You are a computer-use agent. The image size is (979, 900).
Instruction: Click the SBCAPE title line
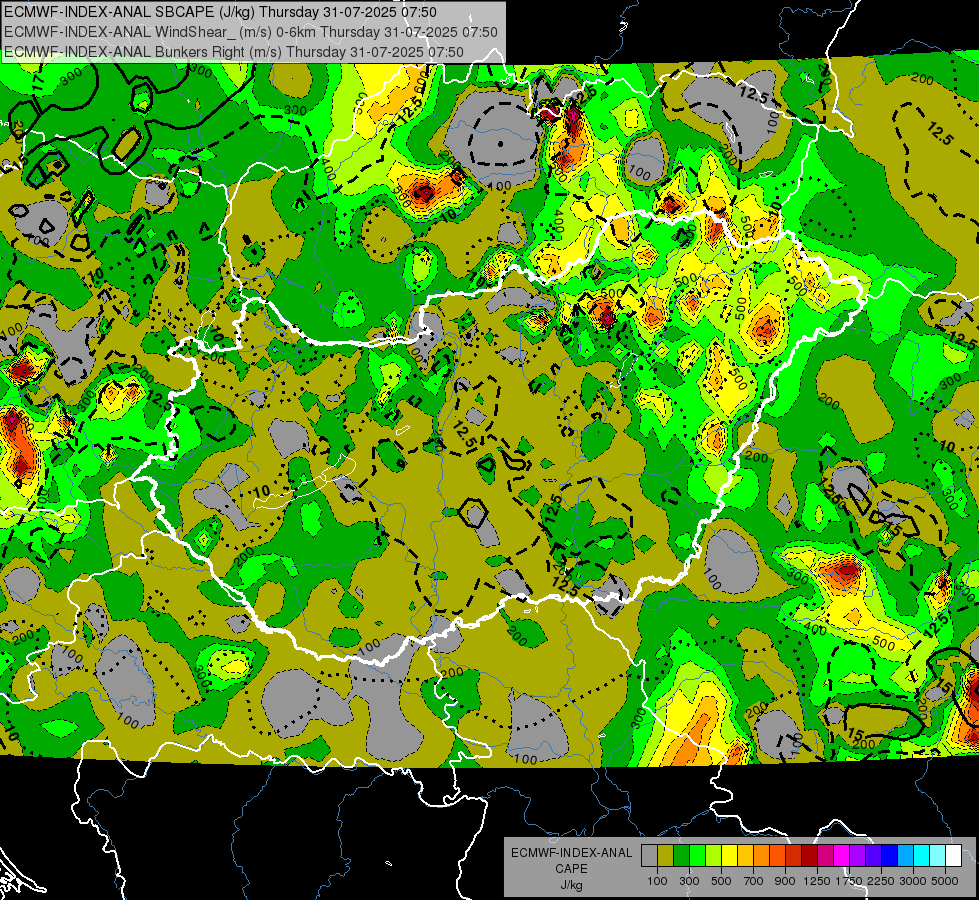(220, 12)
